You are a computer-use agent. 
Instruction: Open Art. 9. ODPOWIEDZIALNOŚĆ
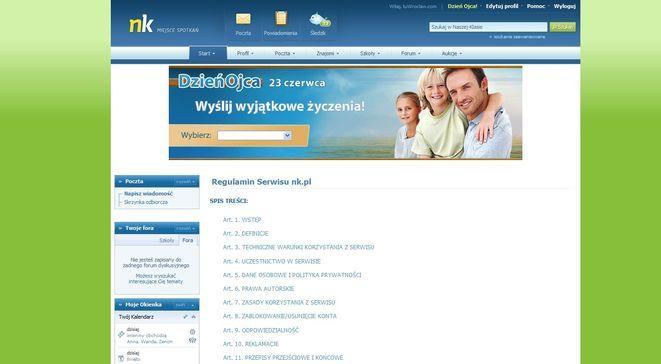click(x=261, y=330)
